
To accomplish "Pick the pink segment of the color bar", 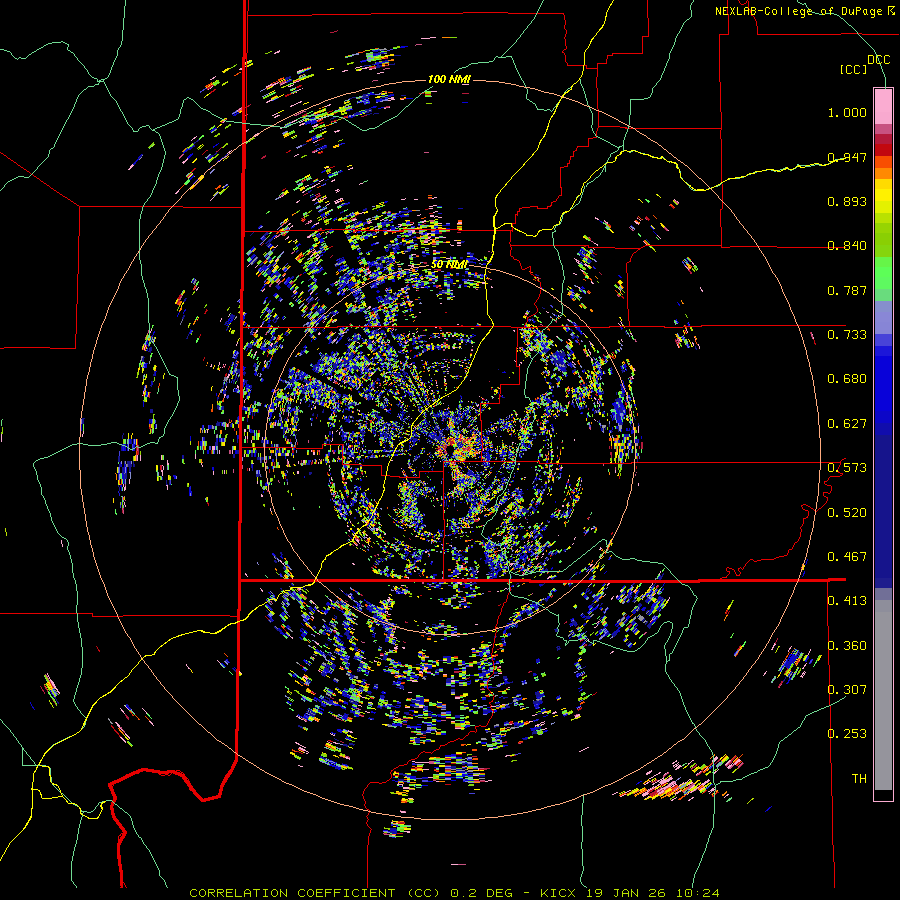I will coord(883,106).
